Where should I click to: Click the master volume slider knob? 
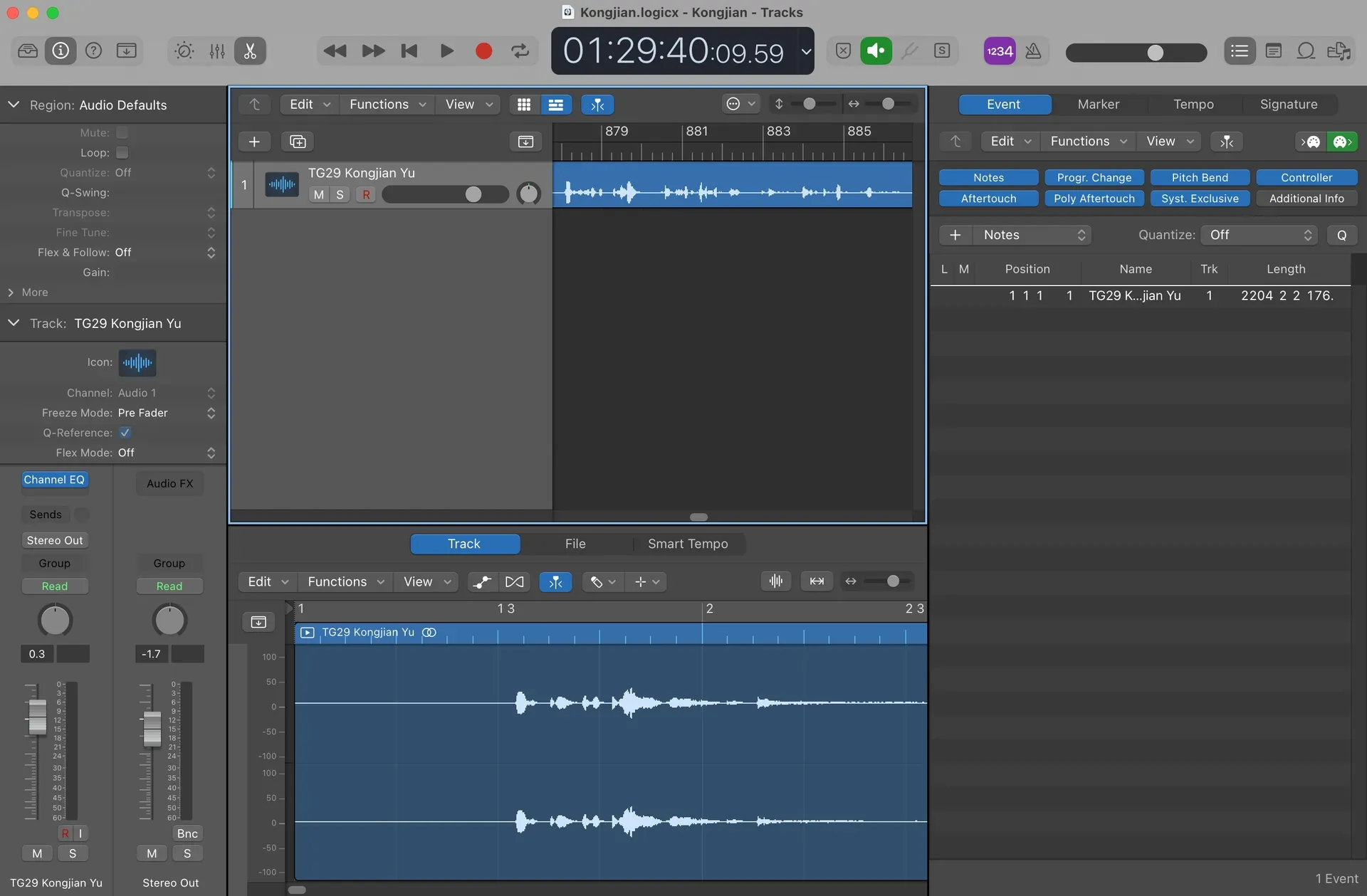click(1155, 53)
